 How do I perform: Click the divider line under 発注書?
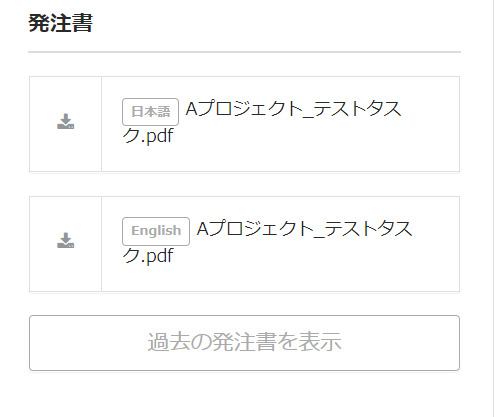pyautogui.click(x=244, y=52)
